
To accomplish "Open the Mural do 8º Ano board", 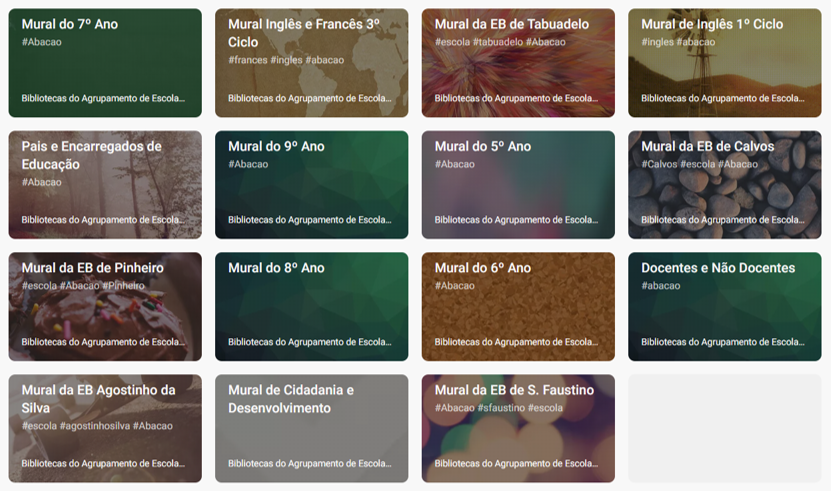I will tap(312, 306).
